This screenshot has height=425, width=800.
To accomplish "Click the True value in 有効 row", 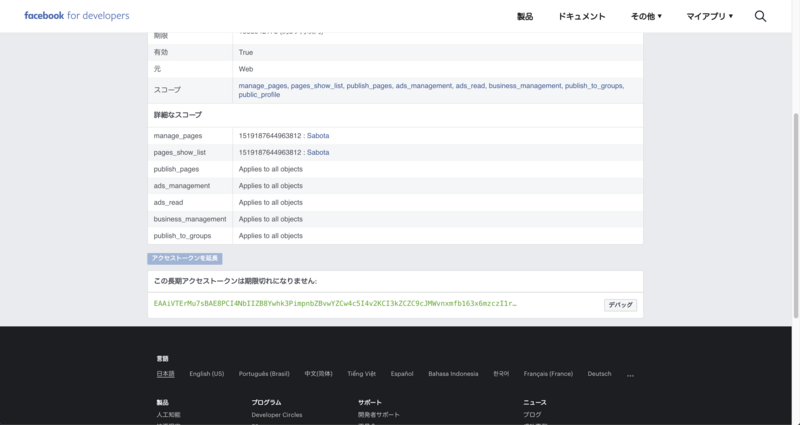I will click(x=245, y=53).
